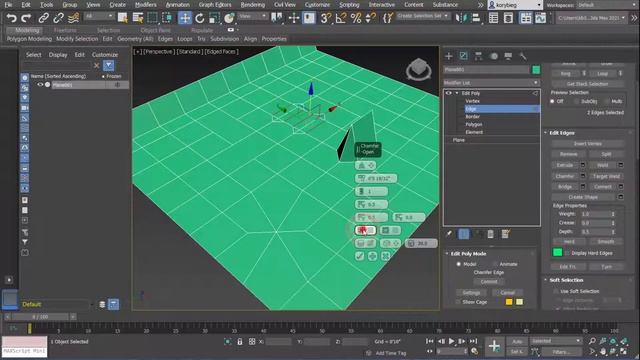Screen dimensions: 640x360
Task: Click the Undo arrow icon
Action: (x=11, y=18)
